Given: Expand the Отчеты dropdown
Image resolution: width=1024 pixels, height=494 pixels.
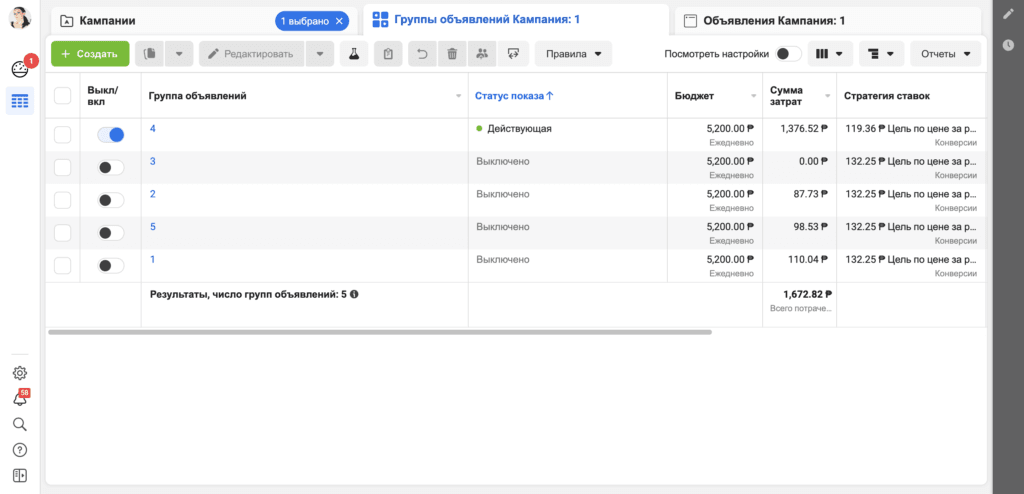Looking at the screenshot, I should [945, 54].
